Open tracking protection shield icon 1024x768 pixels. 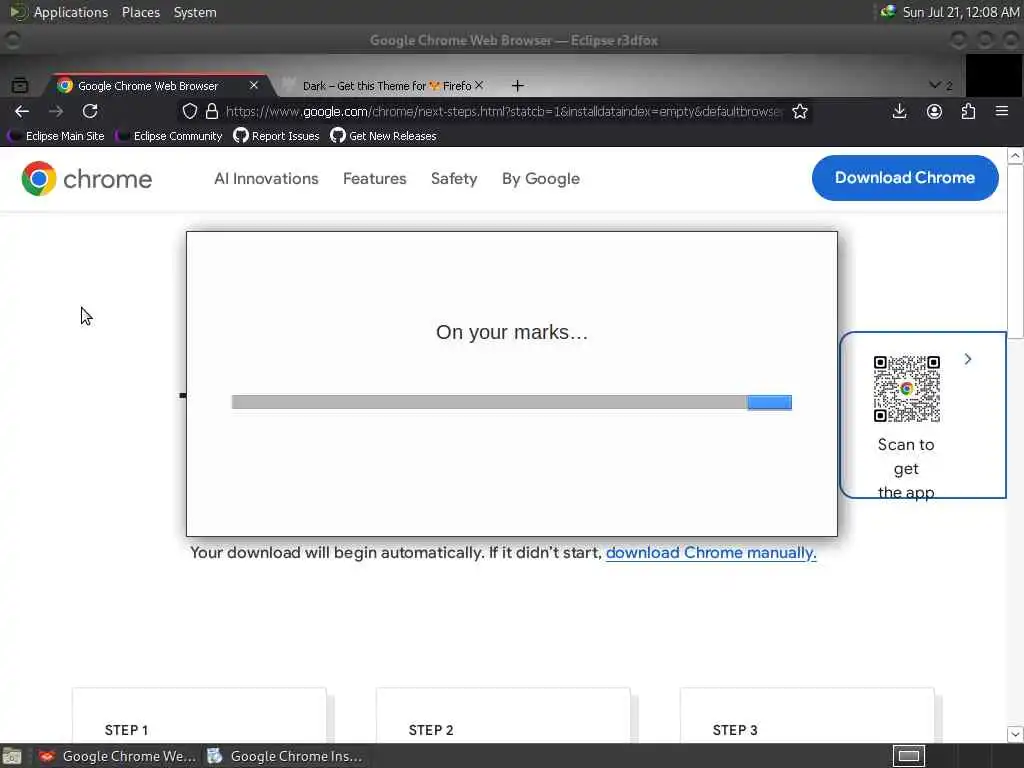click(189, 112)
